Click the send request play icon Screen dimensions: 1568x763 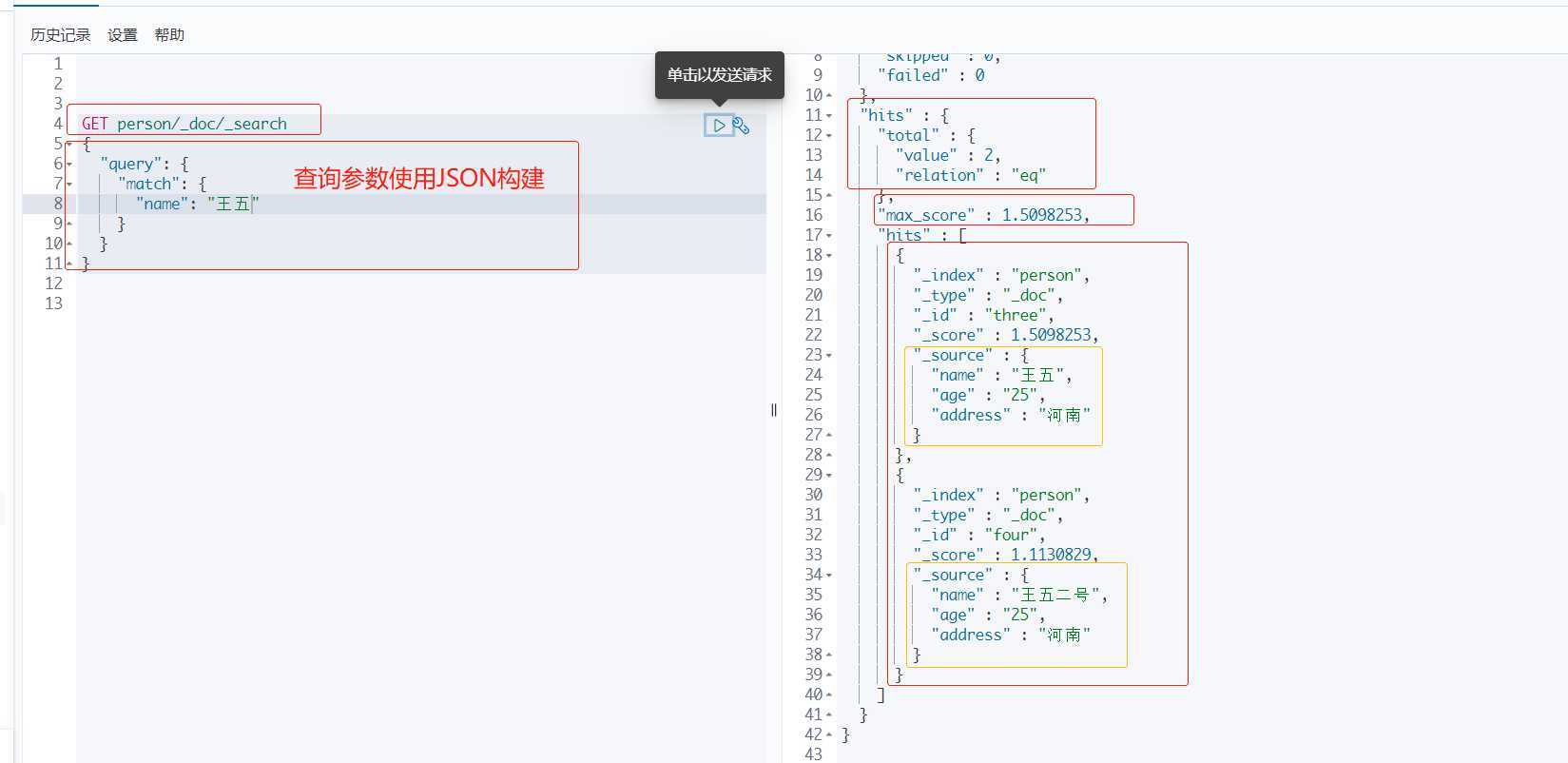coord(719,125)
